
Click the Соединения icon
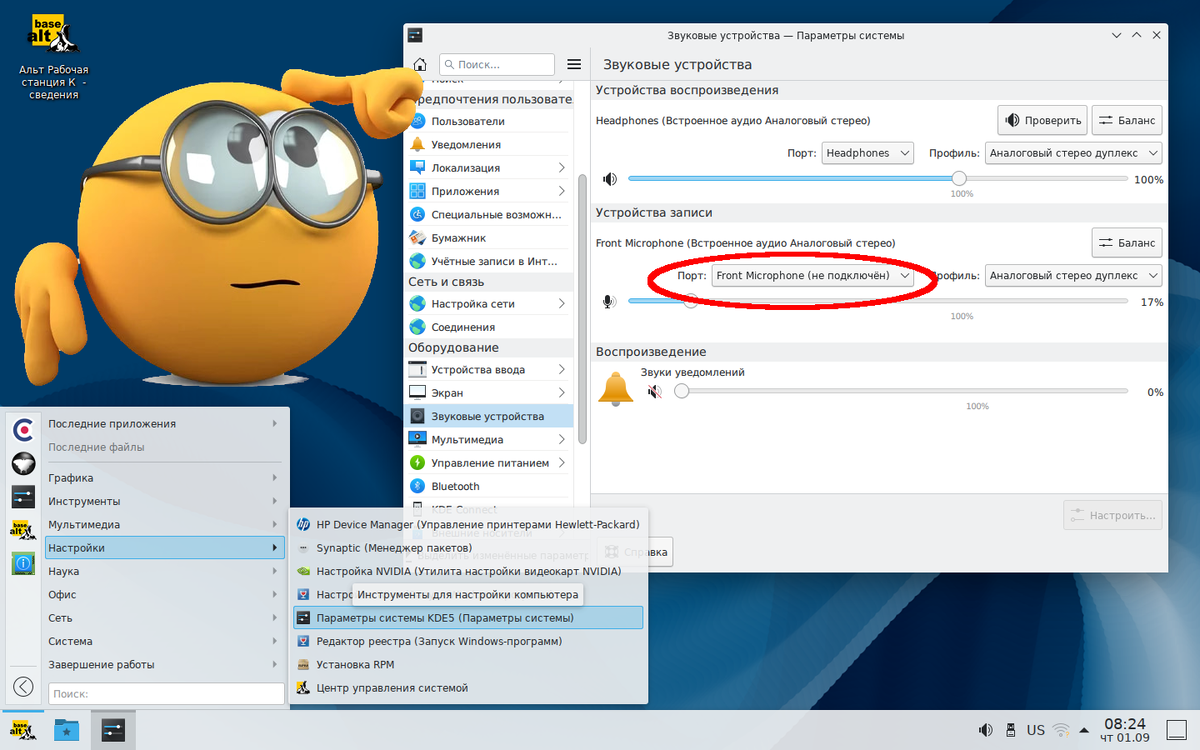coord(418,327)
